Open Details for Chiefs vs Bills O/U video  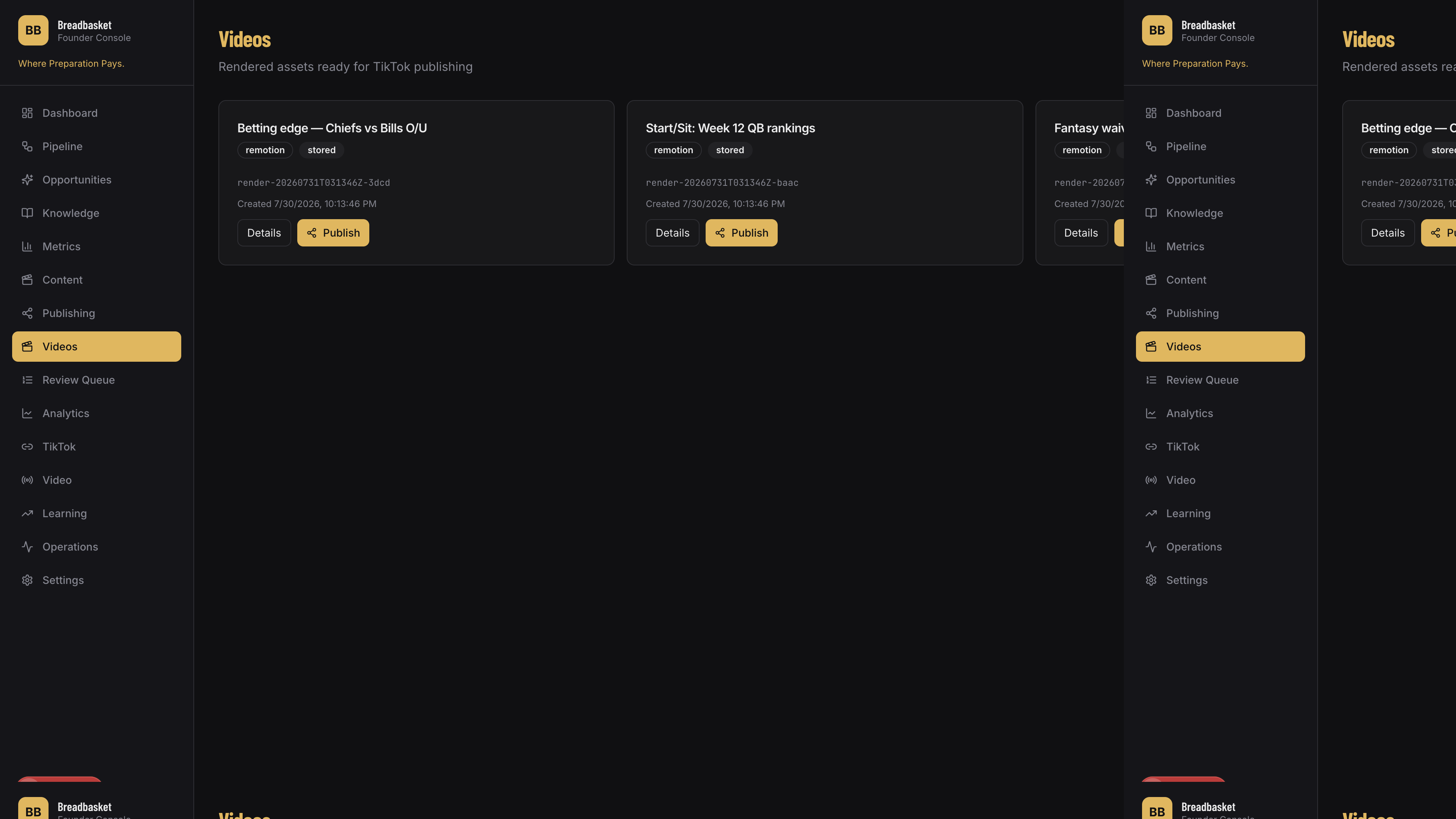click(x=264, y=233)
